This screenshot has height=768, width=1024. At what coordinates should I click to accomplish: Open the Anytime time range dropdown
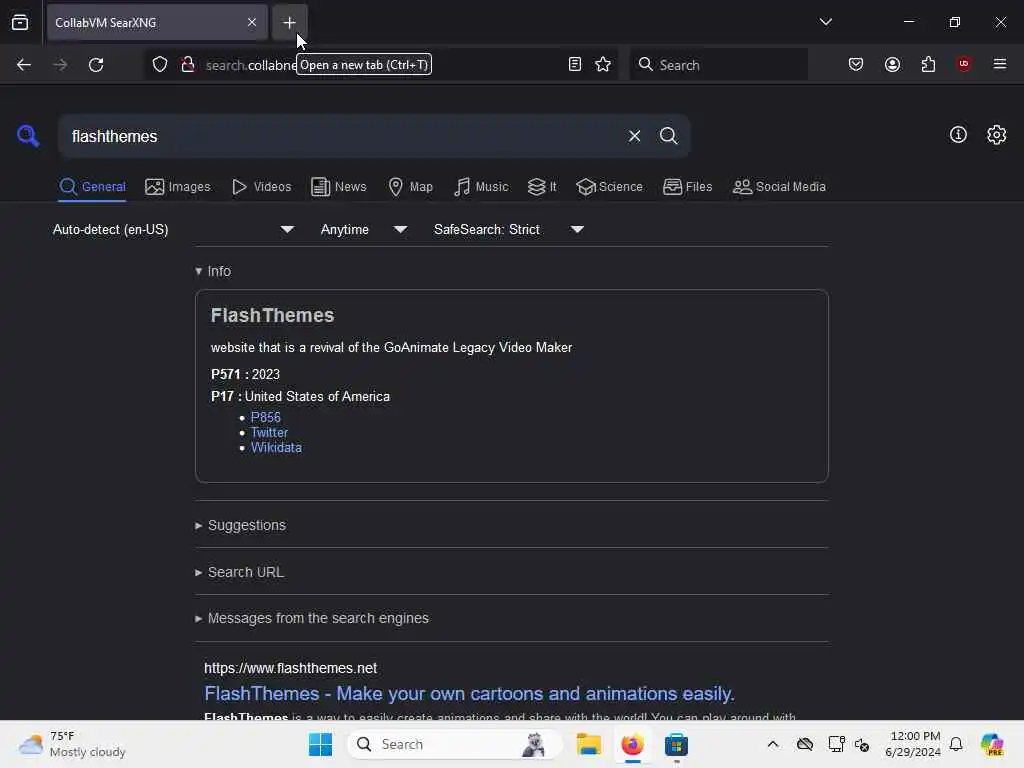pos(363,229)
